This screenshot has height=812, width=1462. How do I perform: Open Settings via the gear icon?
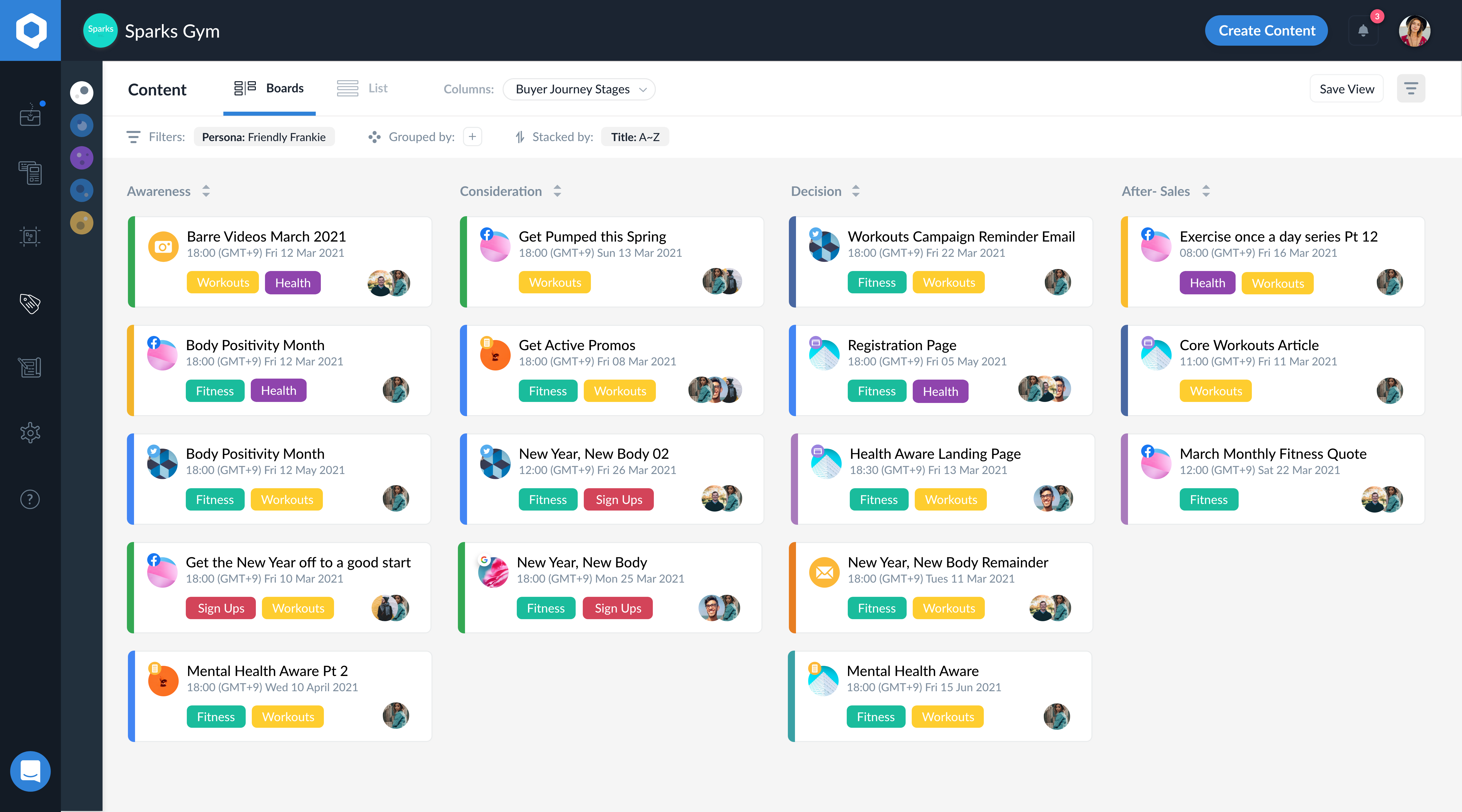(30, 433)
